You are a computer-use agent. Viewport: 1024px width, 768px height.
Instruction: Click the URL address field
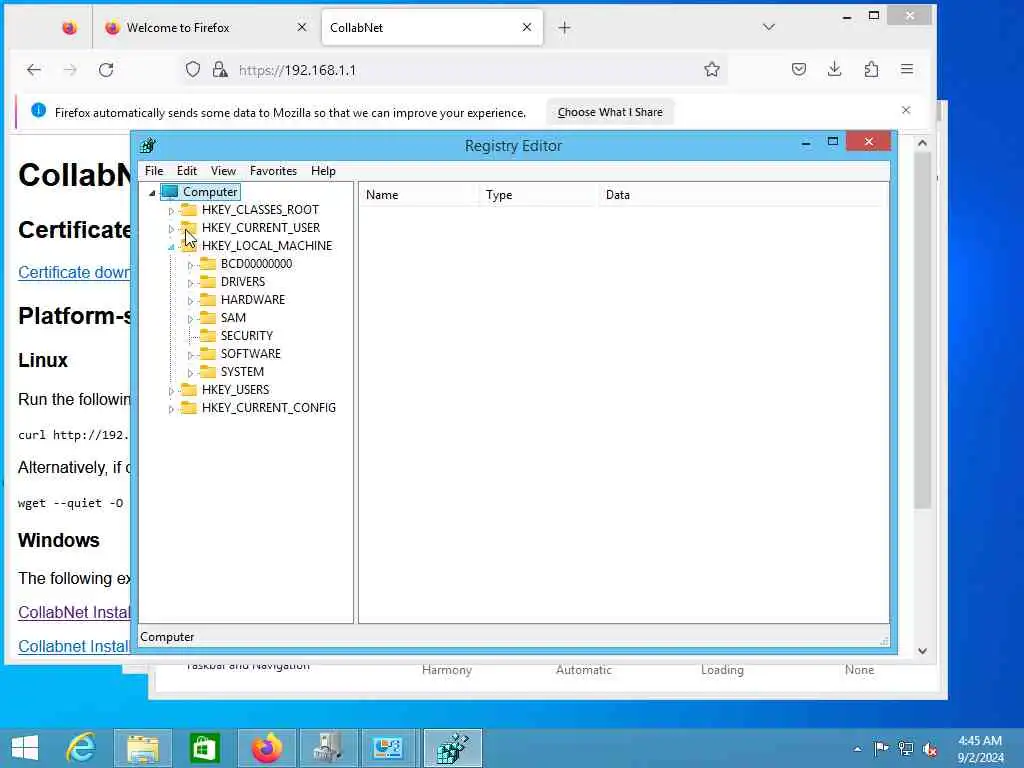pos(457,70)
